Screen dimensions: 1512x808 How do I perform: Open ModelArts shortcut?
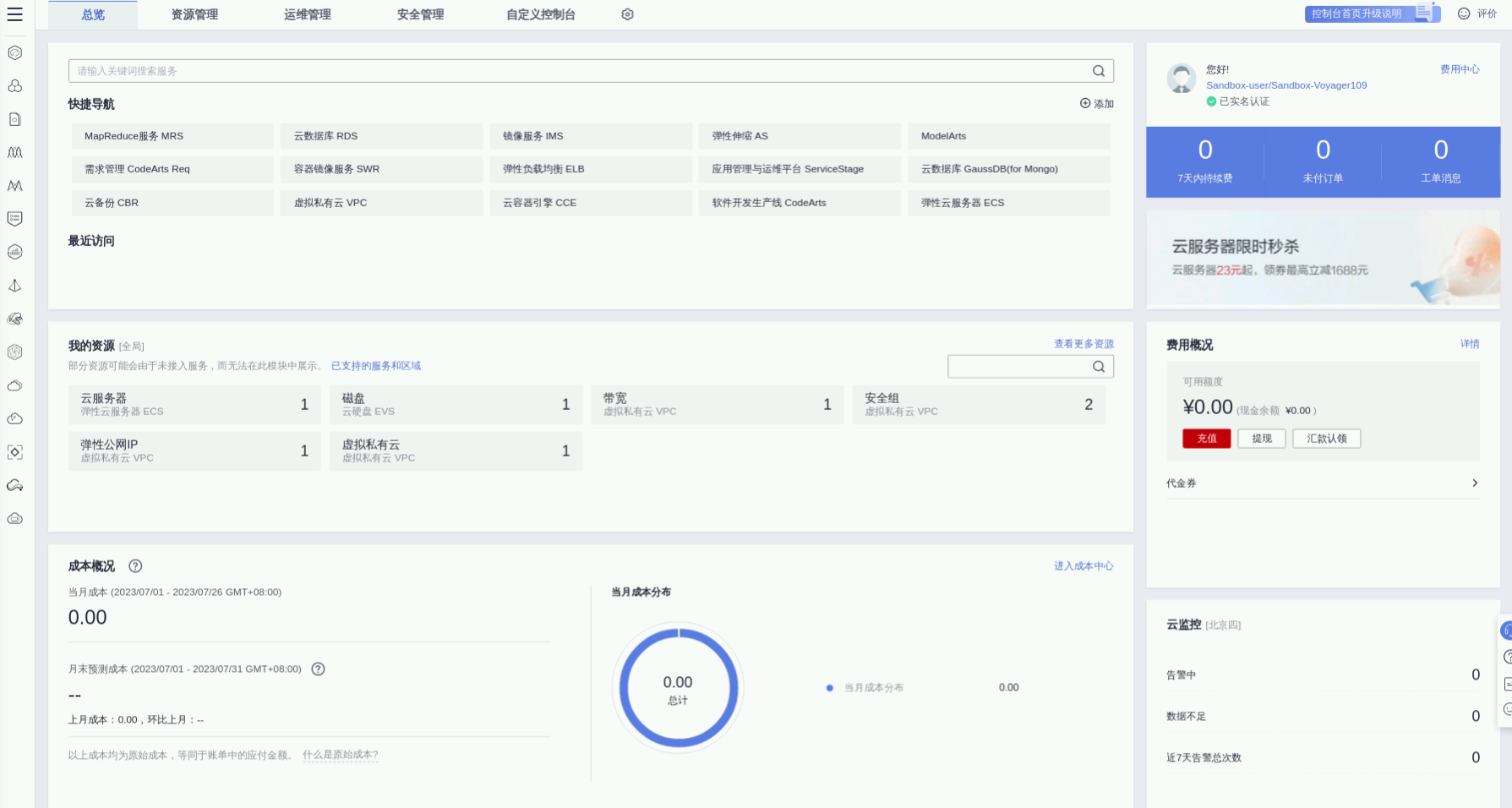point(1009,136)
